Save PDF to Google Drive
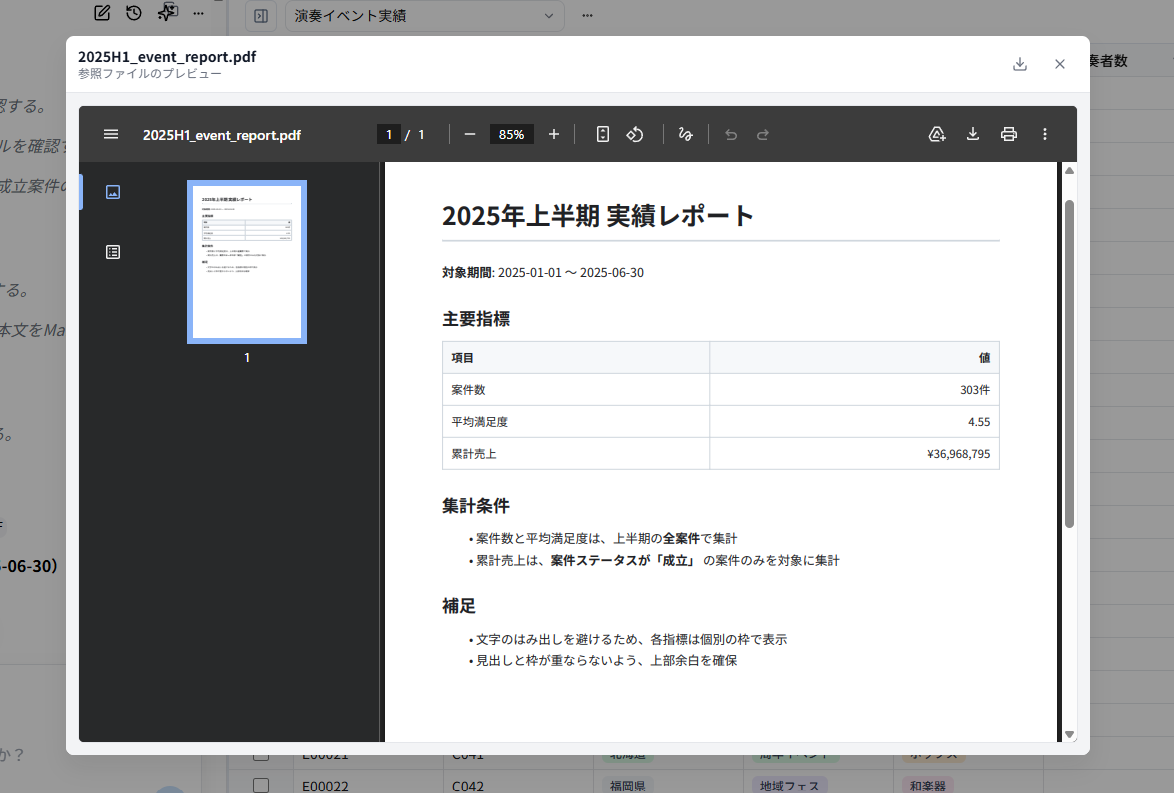The width and height of the screenshot is (1174, 793). click(937, 135)
